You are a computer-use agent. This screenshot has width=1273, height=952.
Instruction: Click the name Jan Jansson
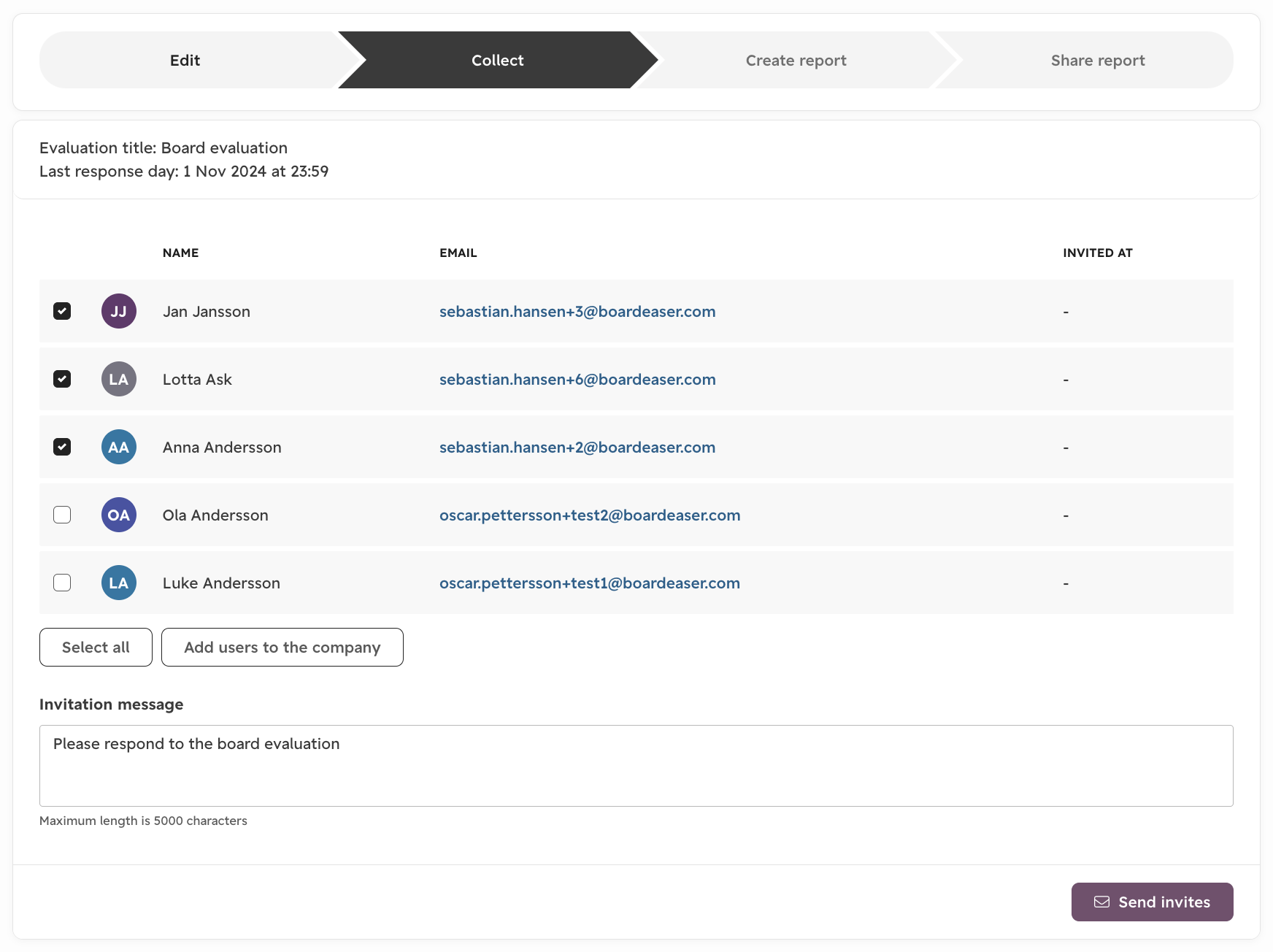[x=207, y=312]
